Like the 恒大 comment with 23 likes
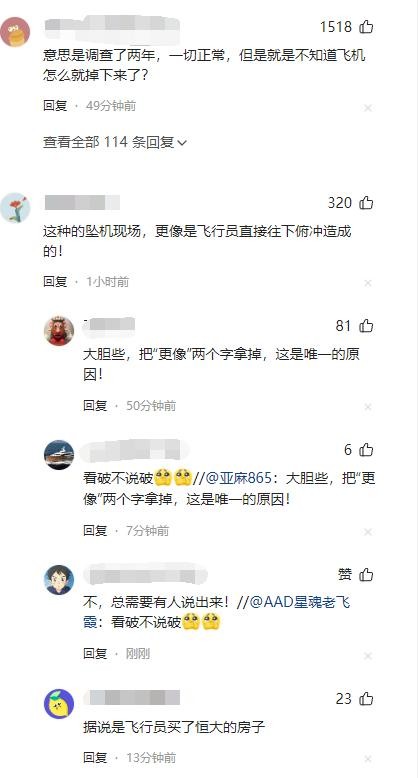 [366, 699]
